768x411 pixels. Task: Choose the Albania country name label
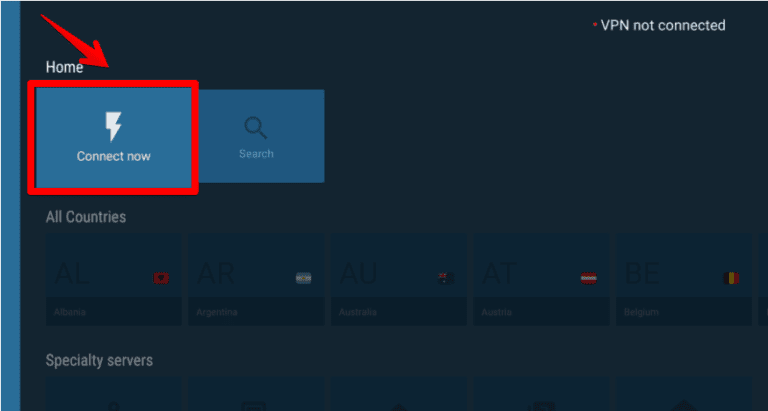(x=70, y=312)
